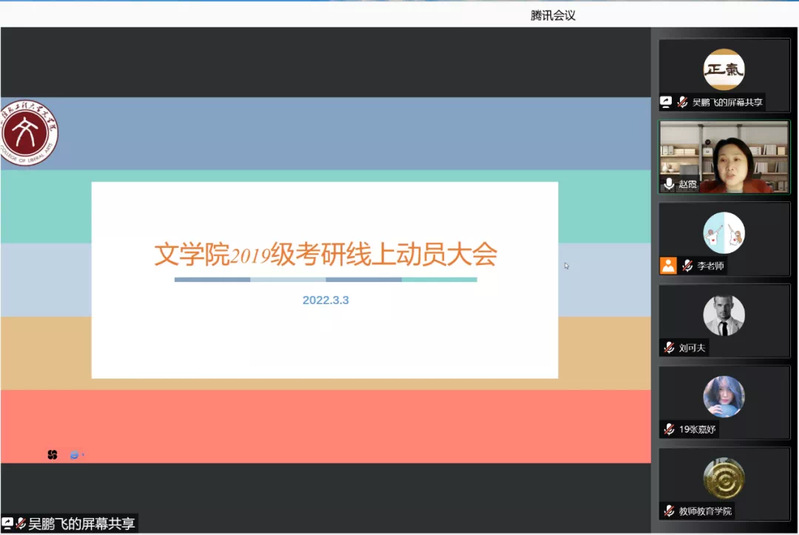This screenshot has width=799, height=535.
Task: Click the small blue icon on the red band
Action: tap(74, 455)
